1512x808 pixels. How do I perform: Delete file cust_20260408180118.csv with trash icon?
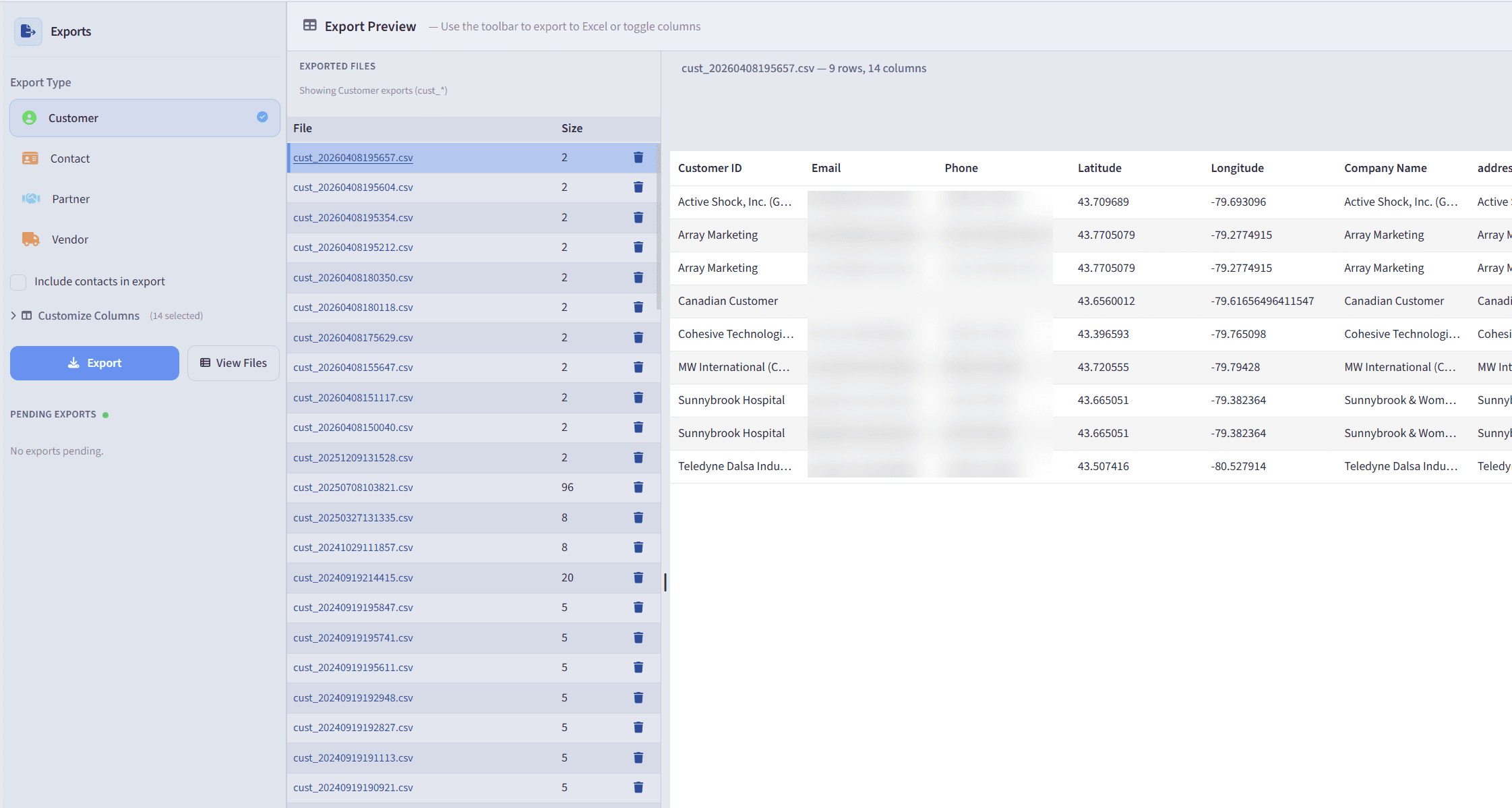pos(638,307)
